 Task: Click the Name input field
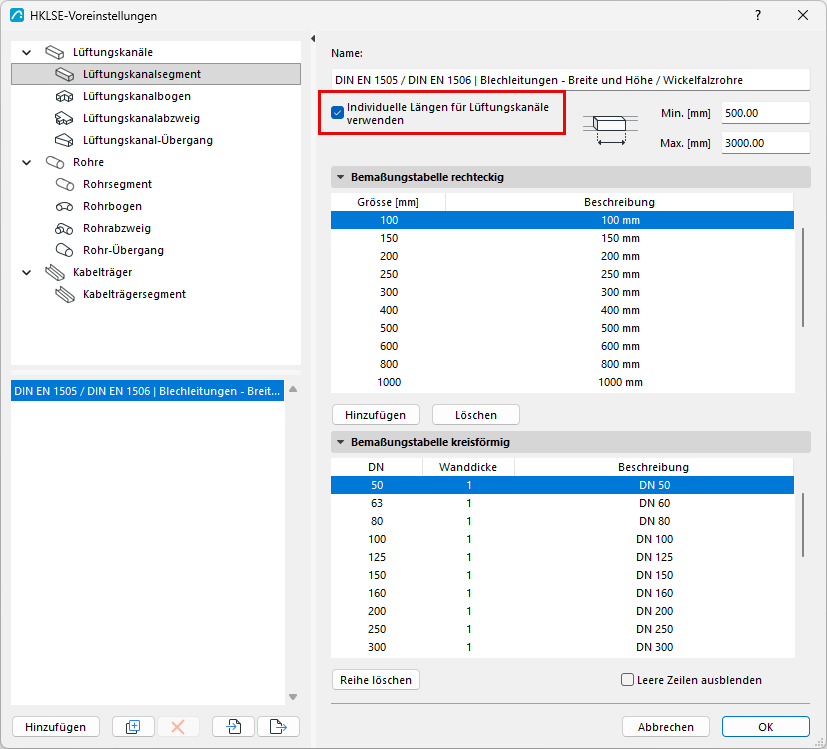[570, 80]
